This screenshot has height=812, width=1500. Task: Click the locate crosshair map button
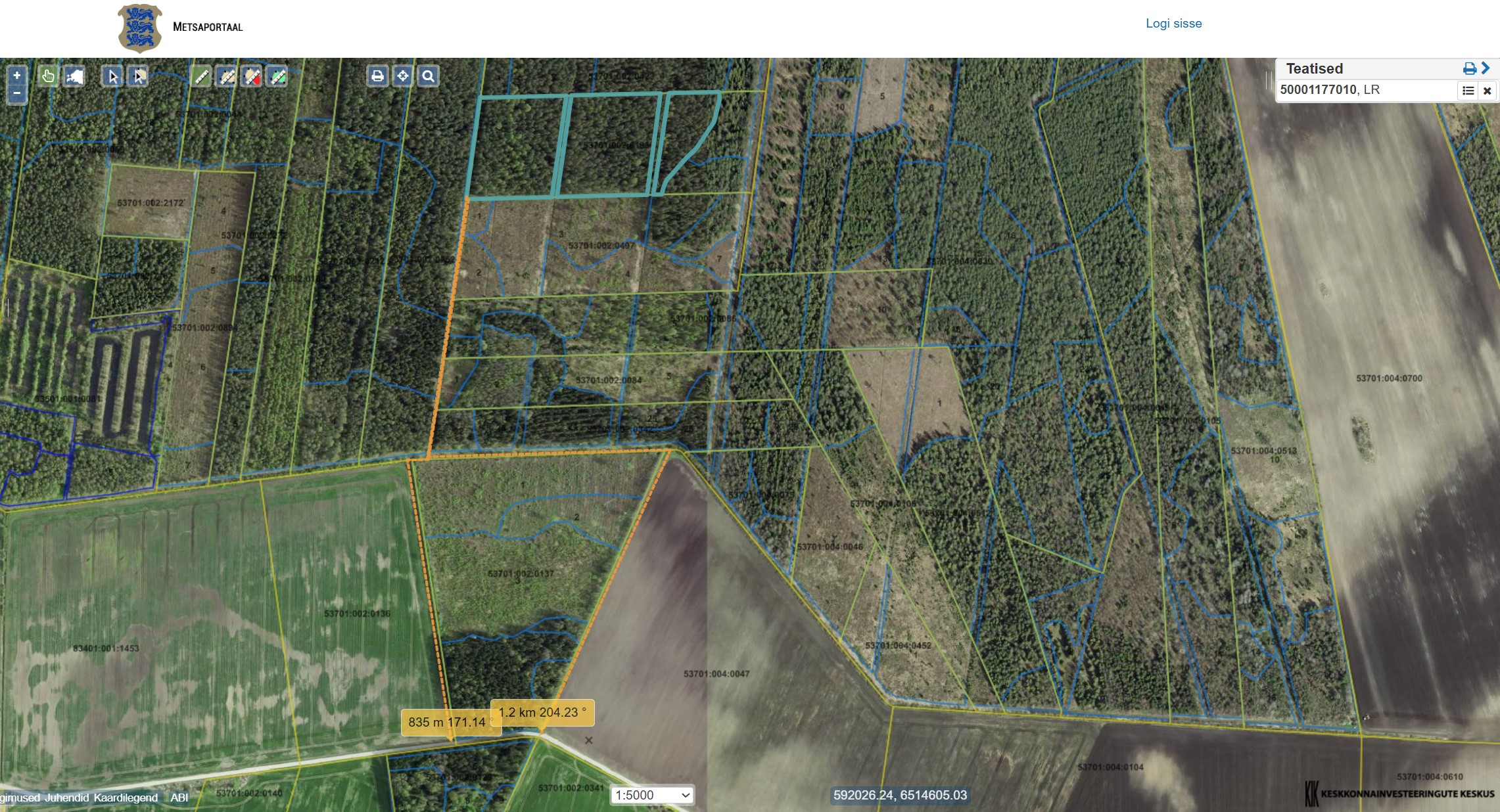402,76
